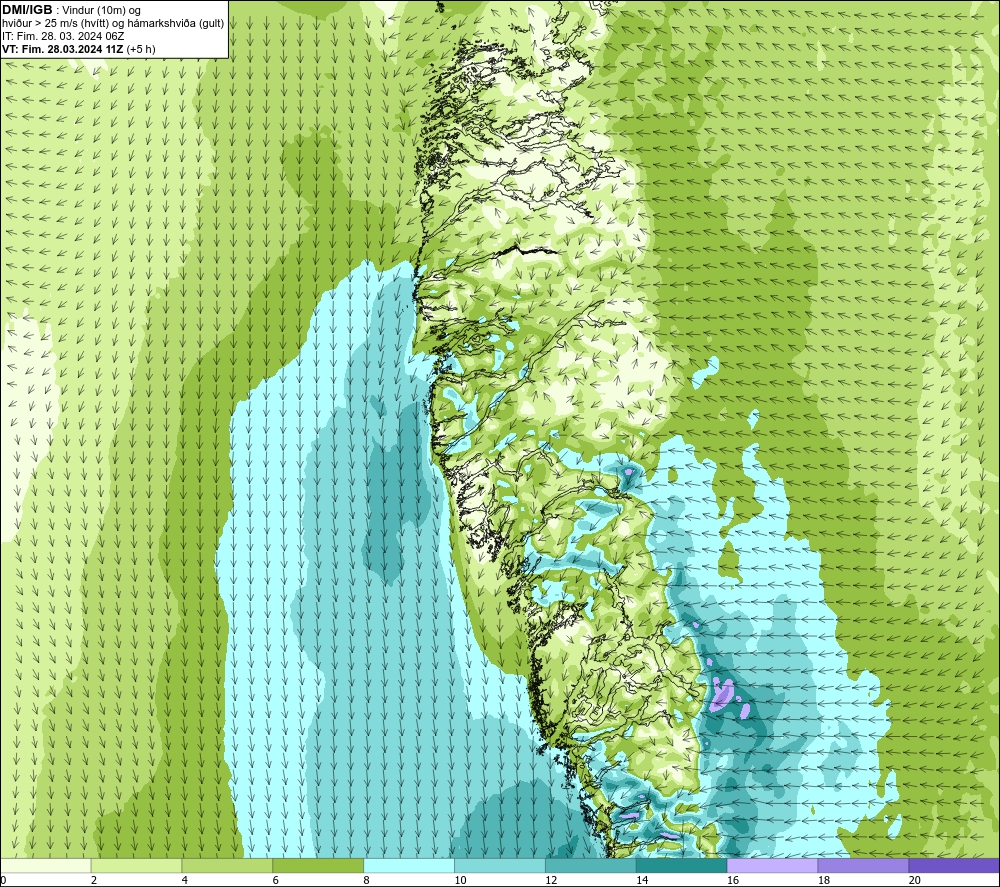
Task: Click the '8' legend scale label
Action: tap(366, 880)
